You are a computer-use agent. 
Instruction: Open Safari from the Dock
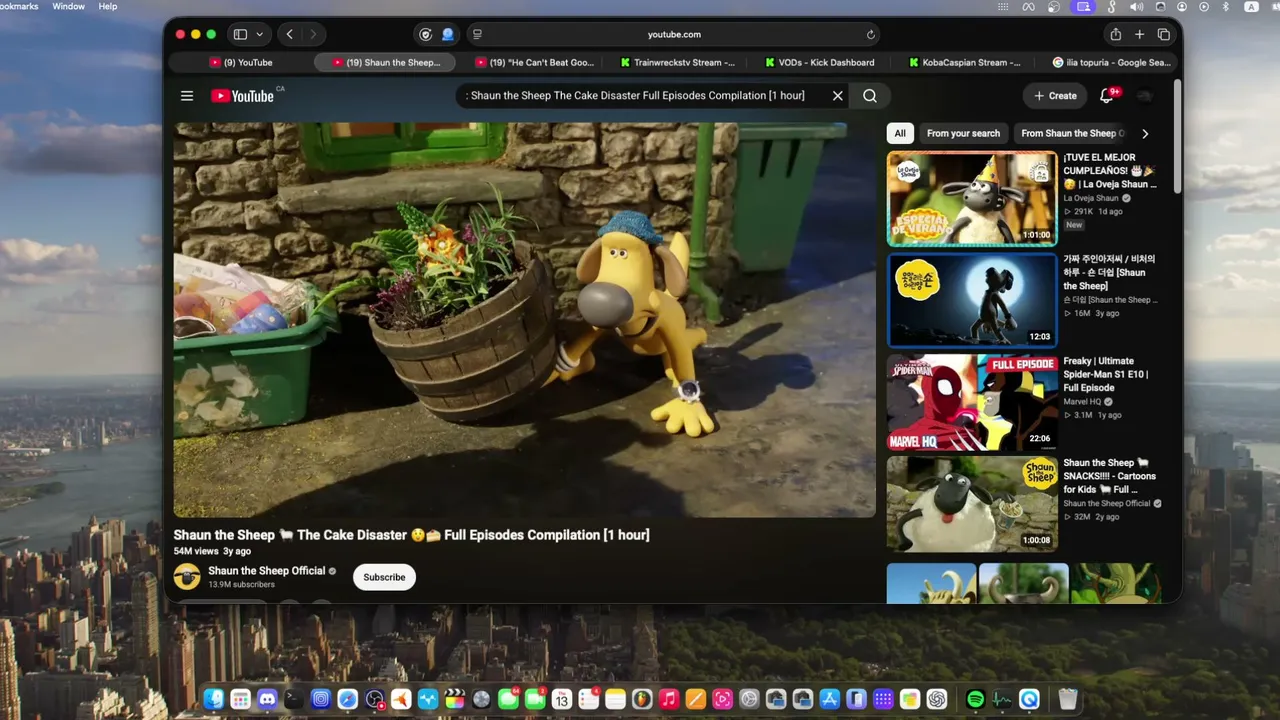[347, 699]
